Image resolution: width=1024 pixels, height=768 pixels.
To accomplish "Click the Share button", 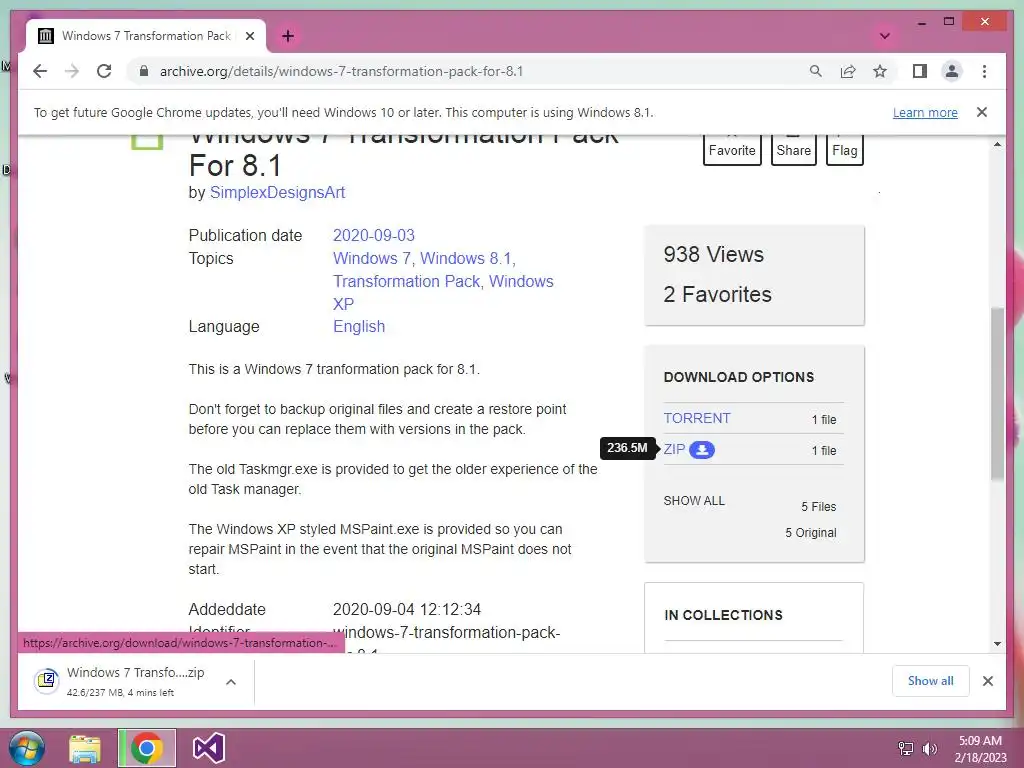I will pos(793,150).
